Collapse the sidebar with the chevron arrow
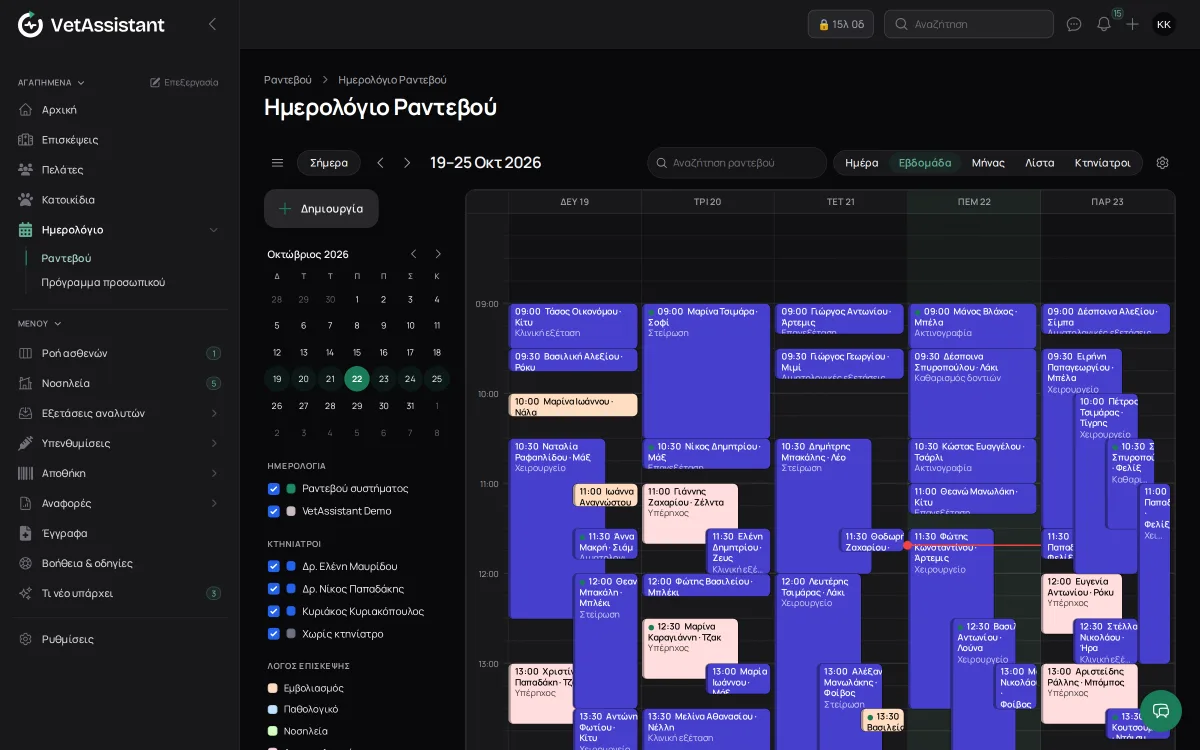The width and height of the screenshot is (1200, 750). [212, 24]
